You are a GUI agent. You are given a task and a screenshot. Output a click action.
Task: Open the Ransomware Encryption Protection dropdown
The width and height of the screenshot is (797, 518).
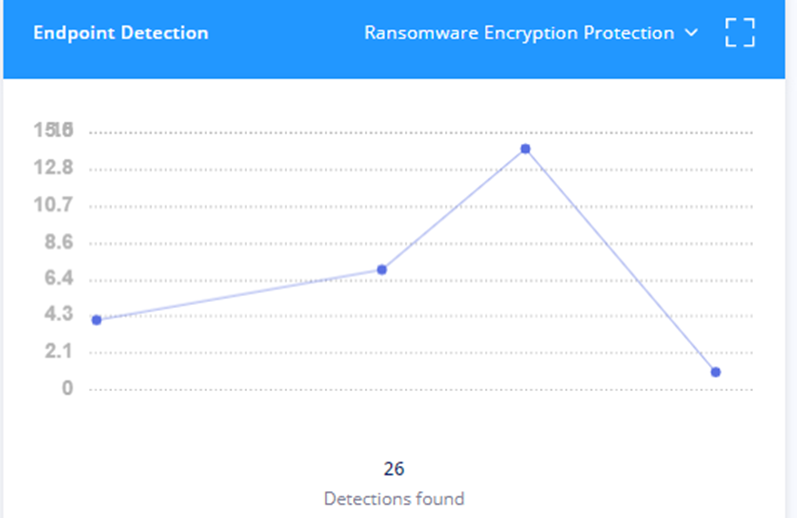click(x=531, y=33)
